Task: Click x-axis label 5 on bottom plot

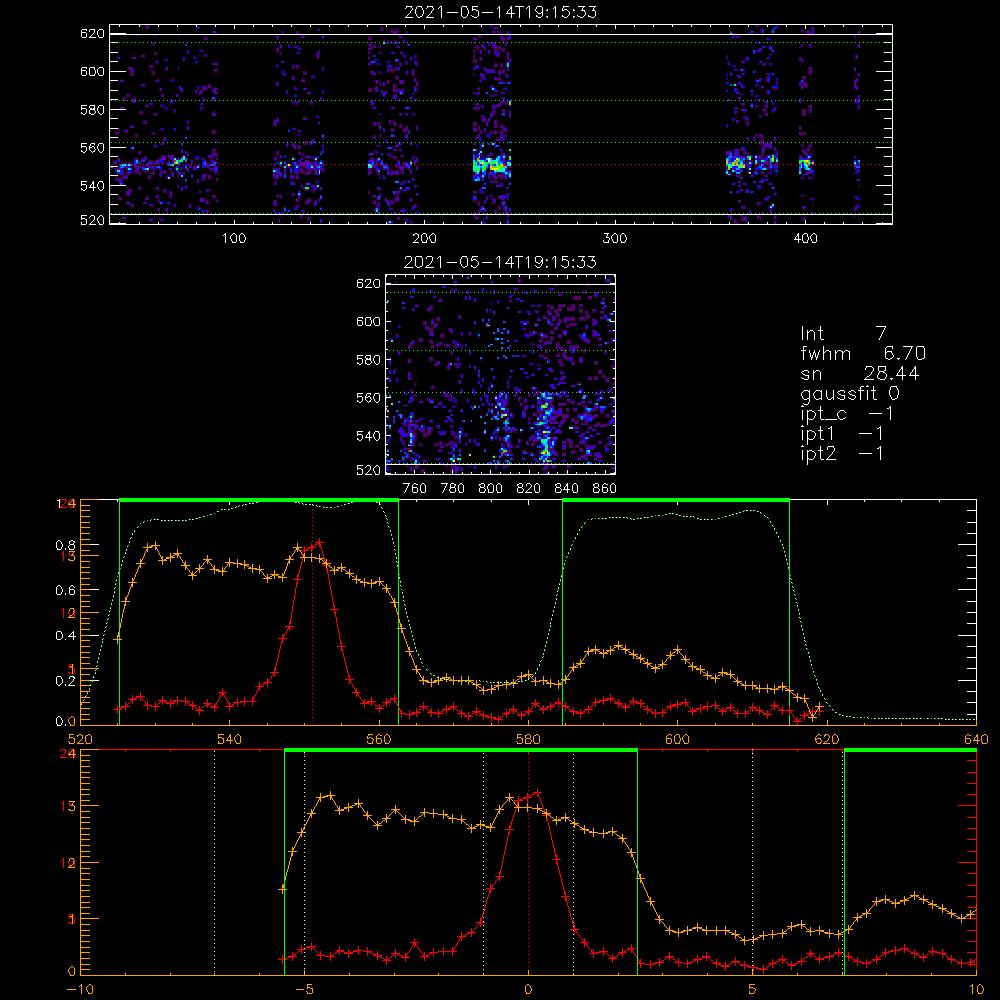Action: coord(753,989)
